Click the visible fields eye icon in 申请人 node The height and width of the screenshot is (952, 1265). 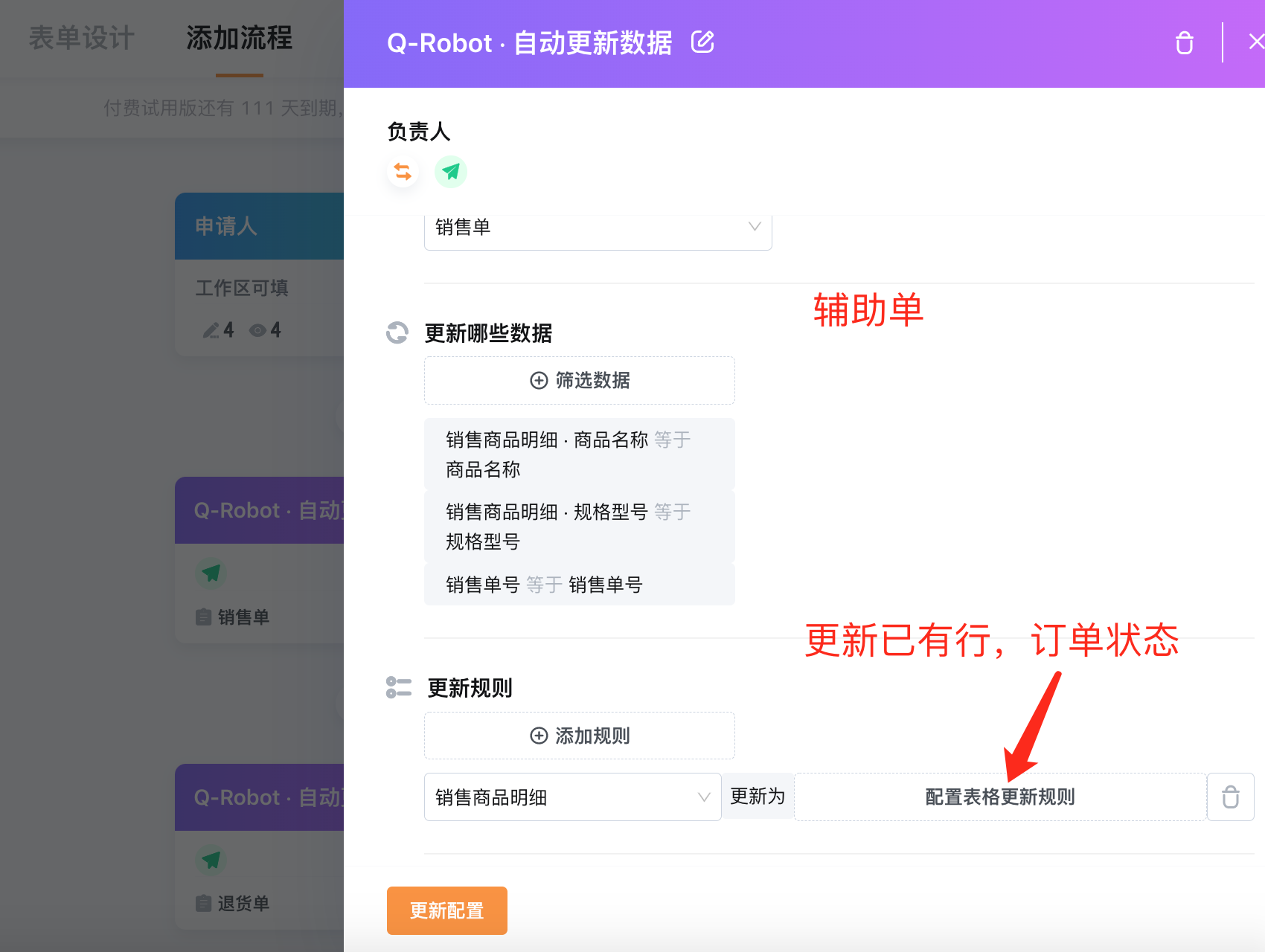coord(258,330)
